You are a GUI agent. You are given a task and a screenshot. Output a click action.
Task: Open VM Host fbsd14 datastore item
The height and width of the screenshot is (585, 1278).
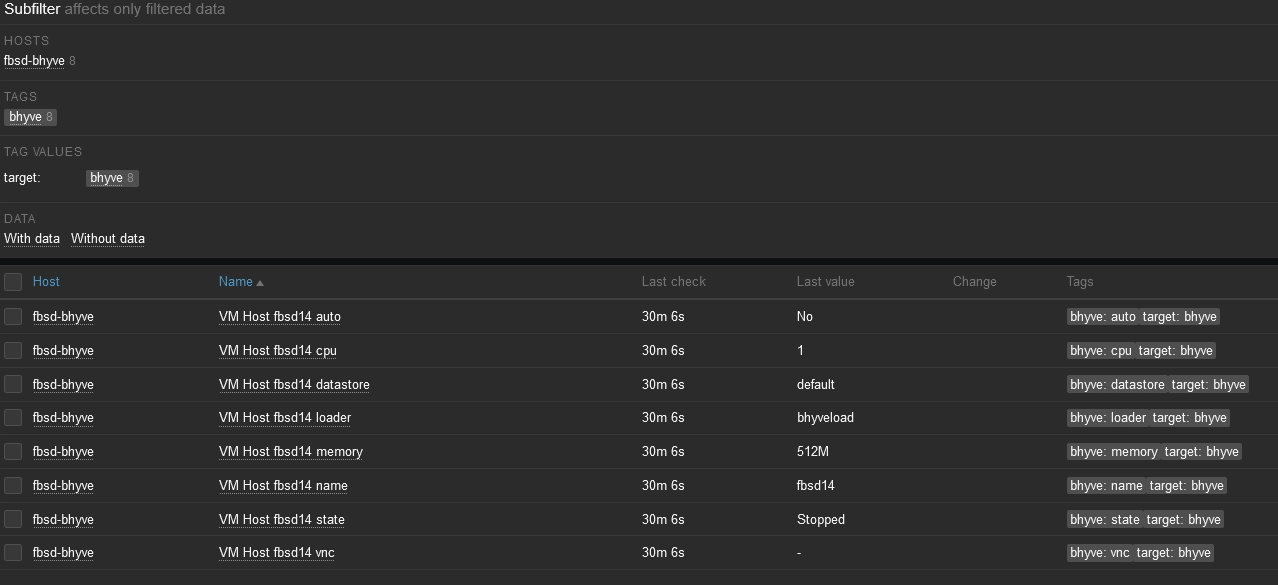[294, 384]
